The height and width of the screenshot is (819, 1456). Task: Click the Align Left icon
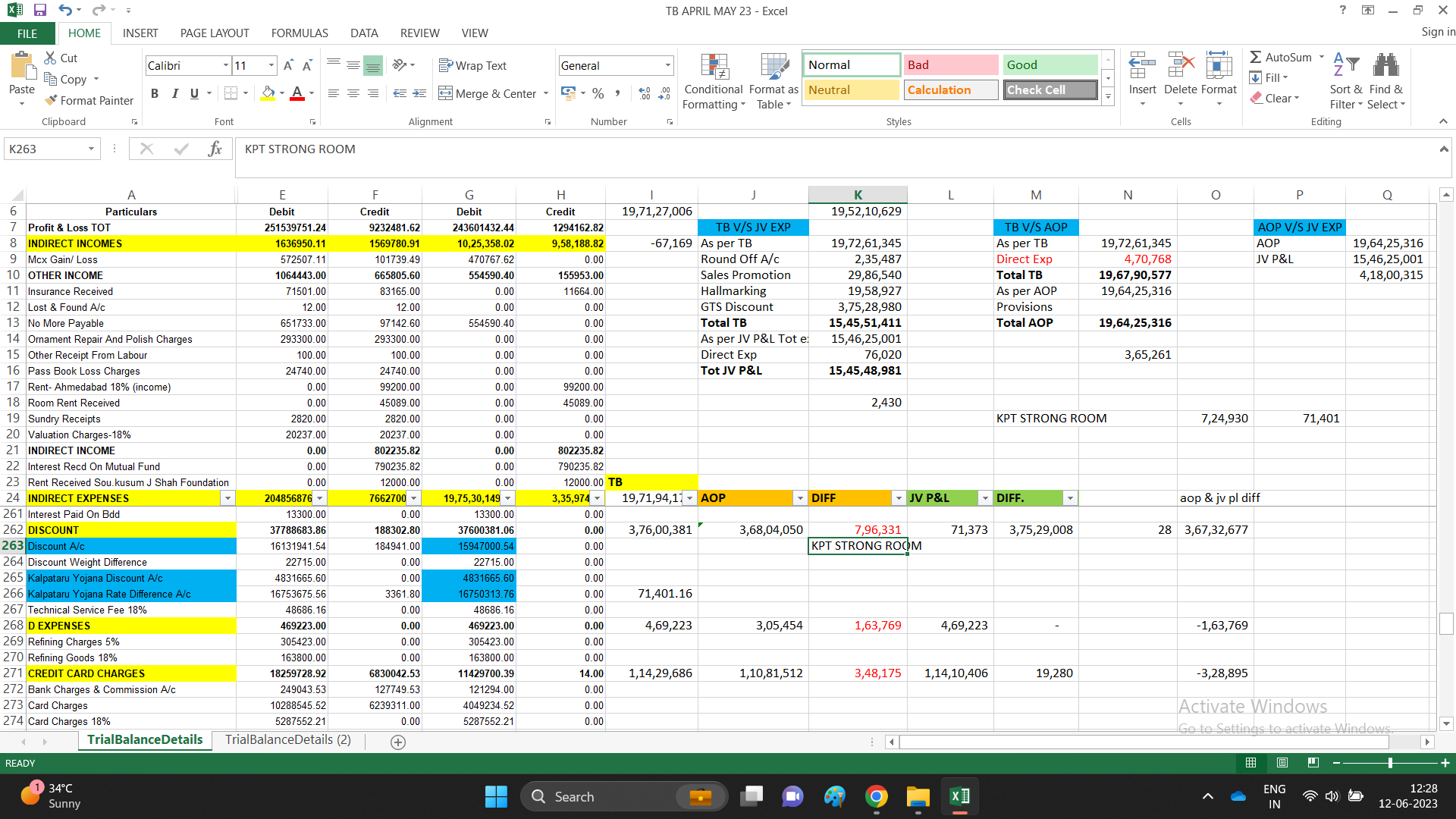[x=333, y=93]
